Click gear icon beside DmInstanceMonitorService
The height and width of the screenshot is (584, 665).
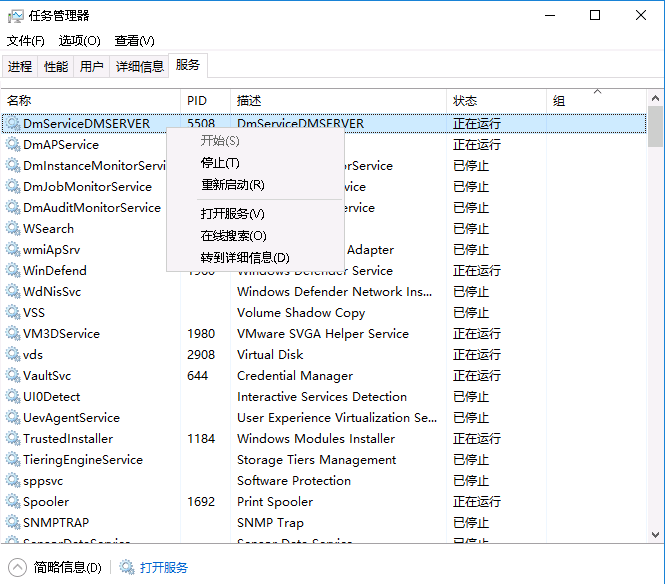pos(13,165)
